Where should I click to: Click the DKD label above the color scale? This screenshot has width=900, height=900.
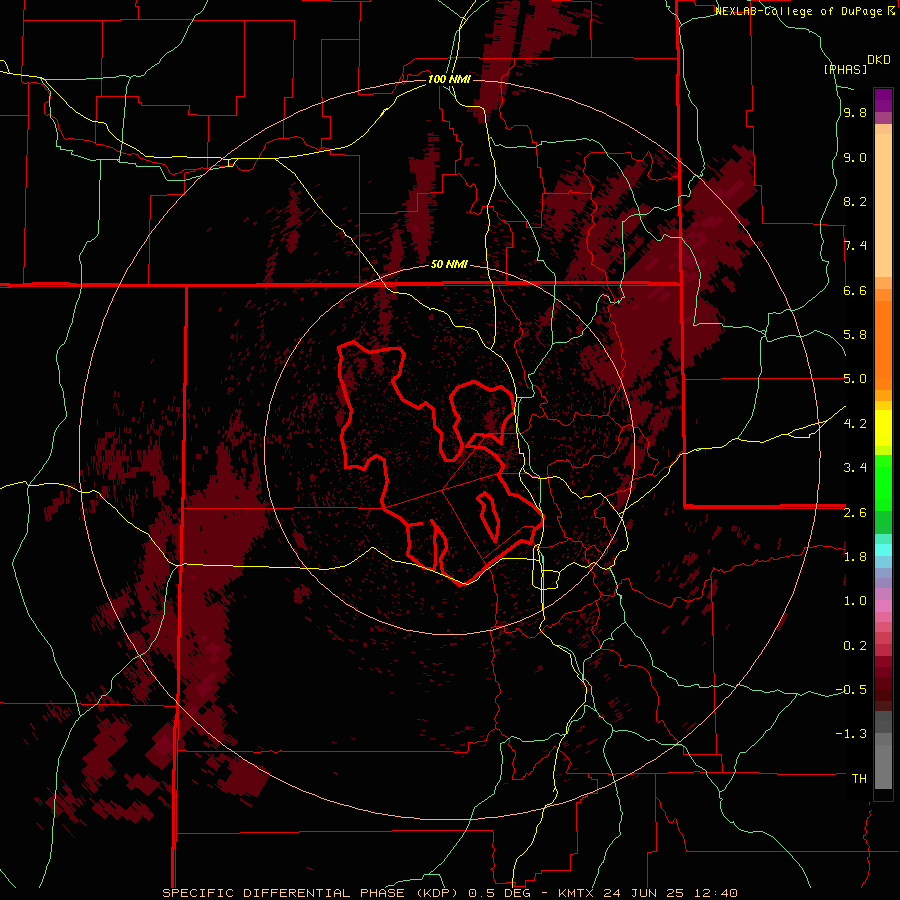(x=879, y=60)
